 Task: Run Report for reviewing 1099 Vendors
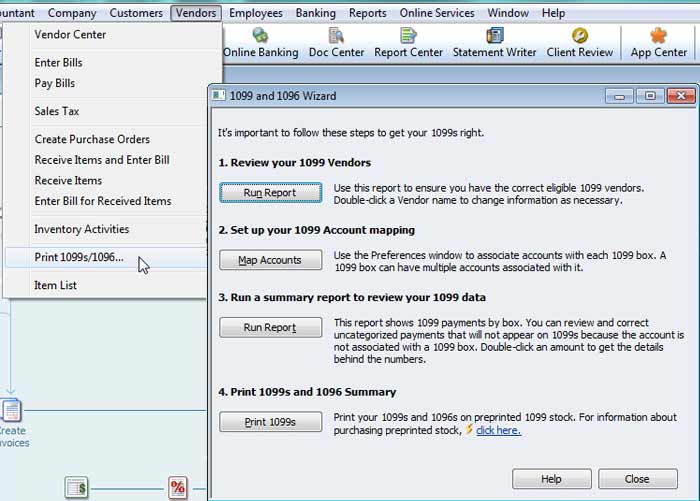[270, 192]
